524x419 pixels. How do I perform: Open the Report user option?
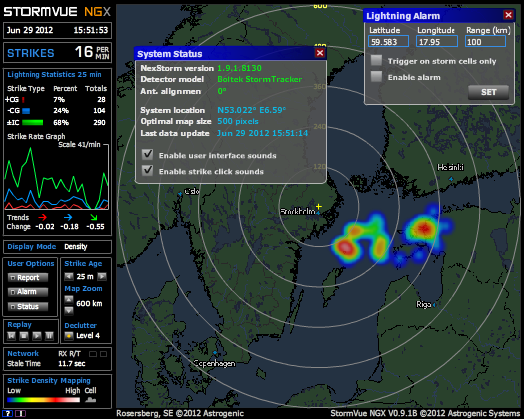[x=28, y=278]
